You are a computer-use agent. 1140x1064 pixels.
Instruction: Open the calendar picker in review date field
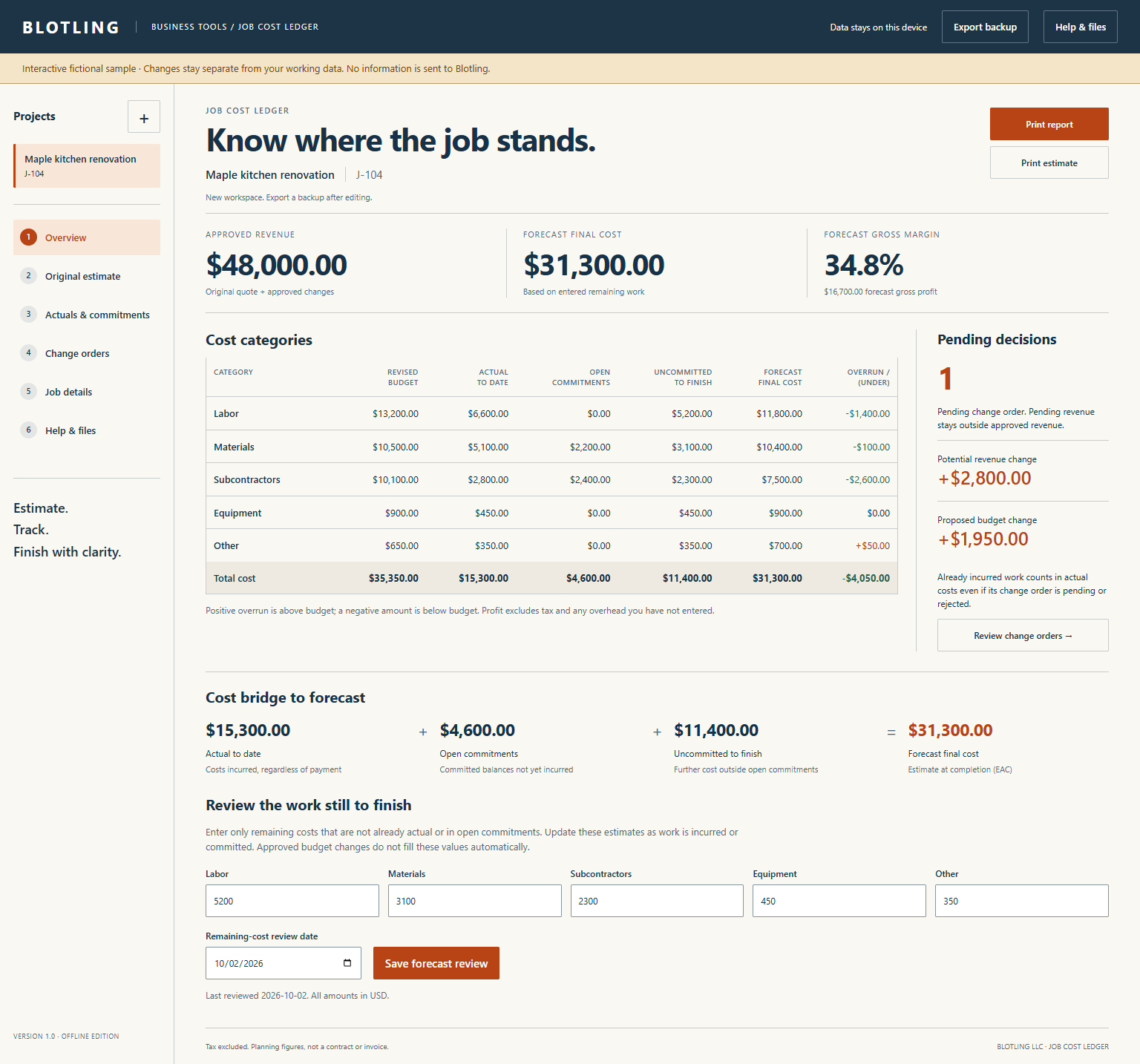pos(347,963)
